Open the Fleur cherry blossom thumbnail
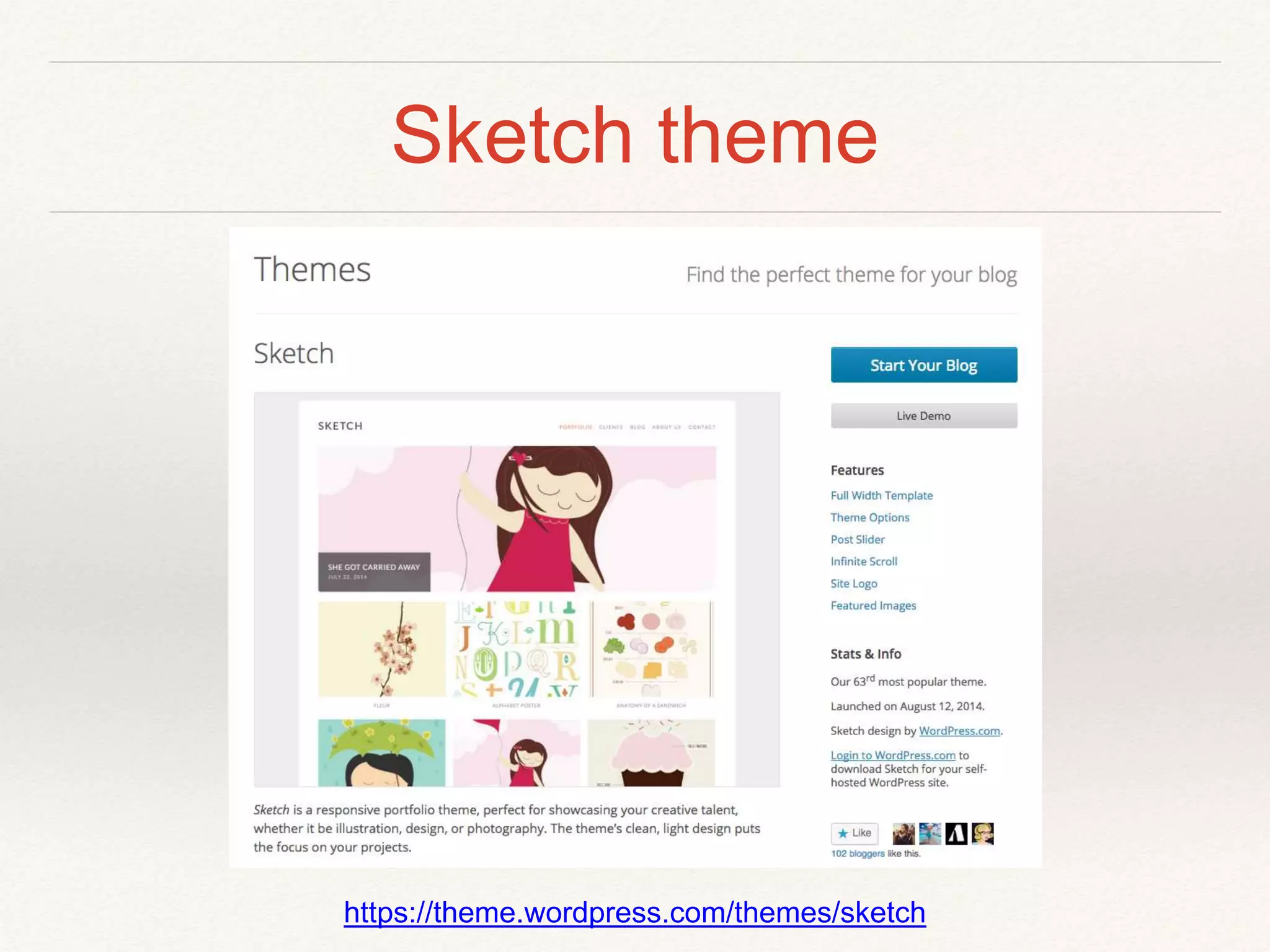This screenshot has height=952, width=1270. [381, 649]
